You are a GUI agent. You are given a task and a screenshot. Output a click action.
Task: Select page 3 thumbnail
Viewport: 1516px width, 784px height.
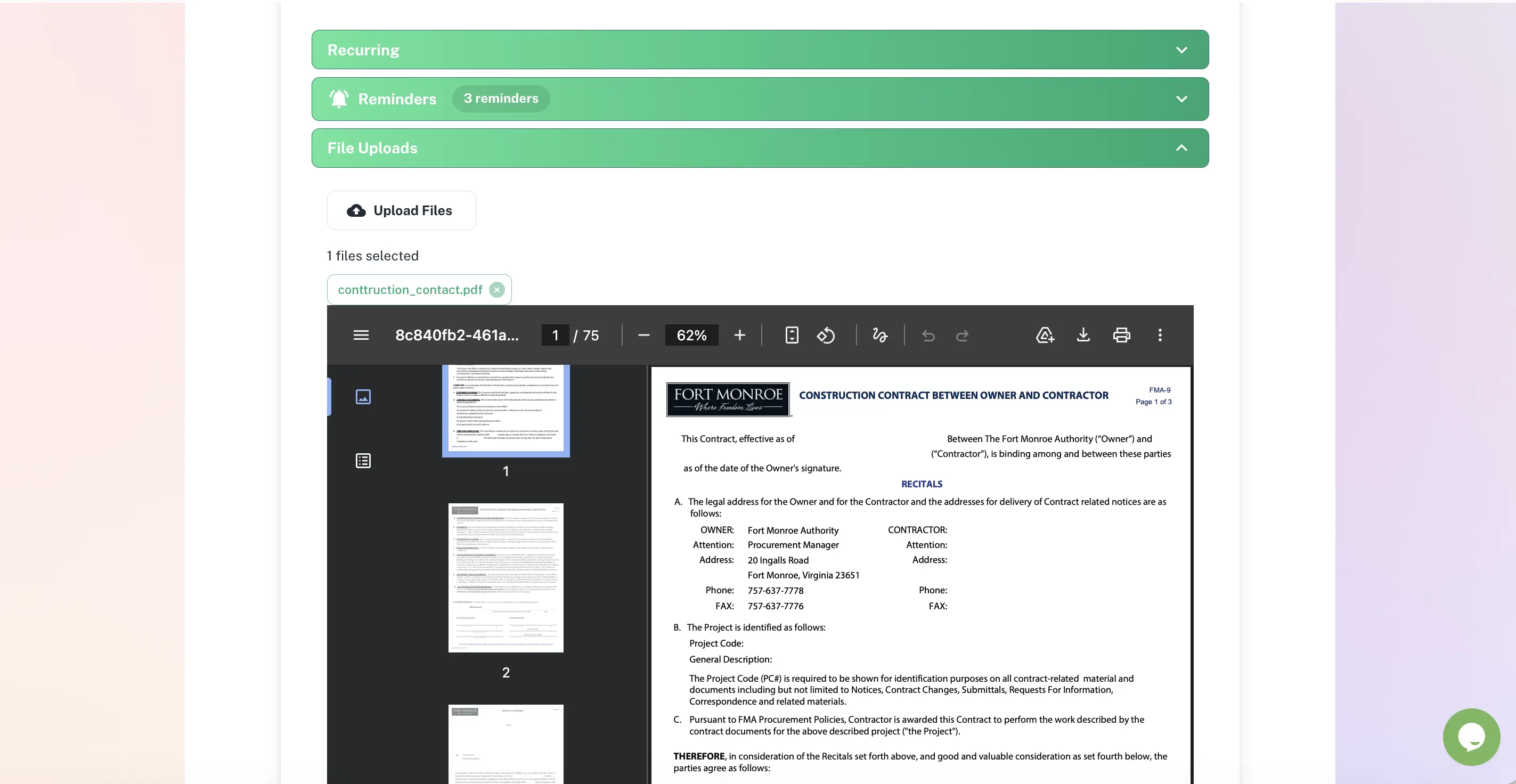tap(506, 744)
